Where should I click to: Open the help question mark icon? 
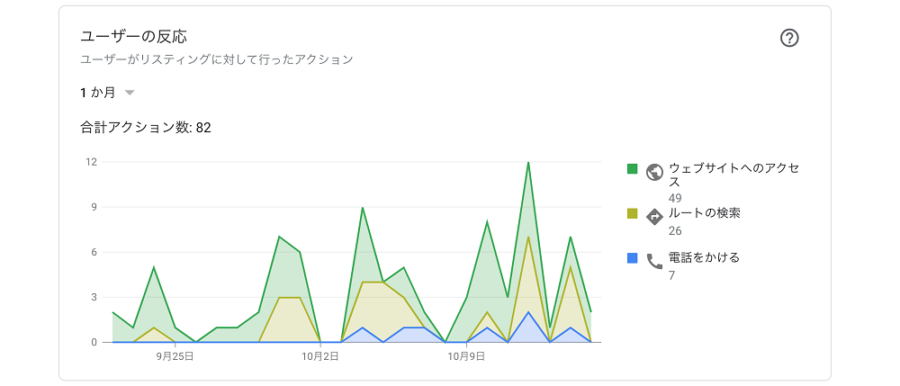click(x=790, y=38)
